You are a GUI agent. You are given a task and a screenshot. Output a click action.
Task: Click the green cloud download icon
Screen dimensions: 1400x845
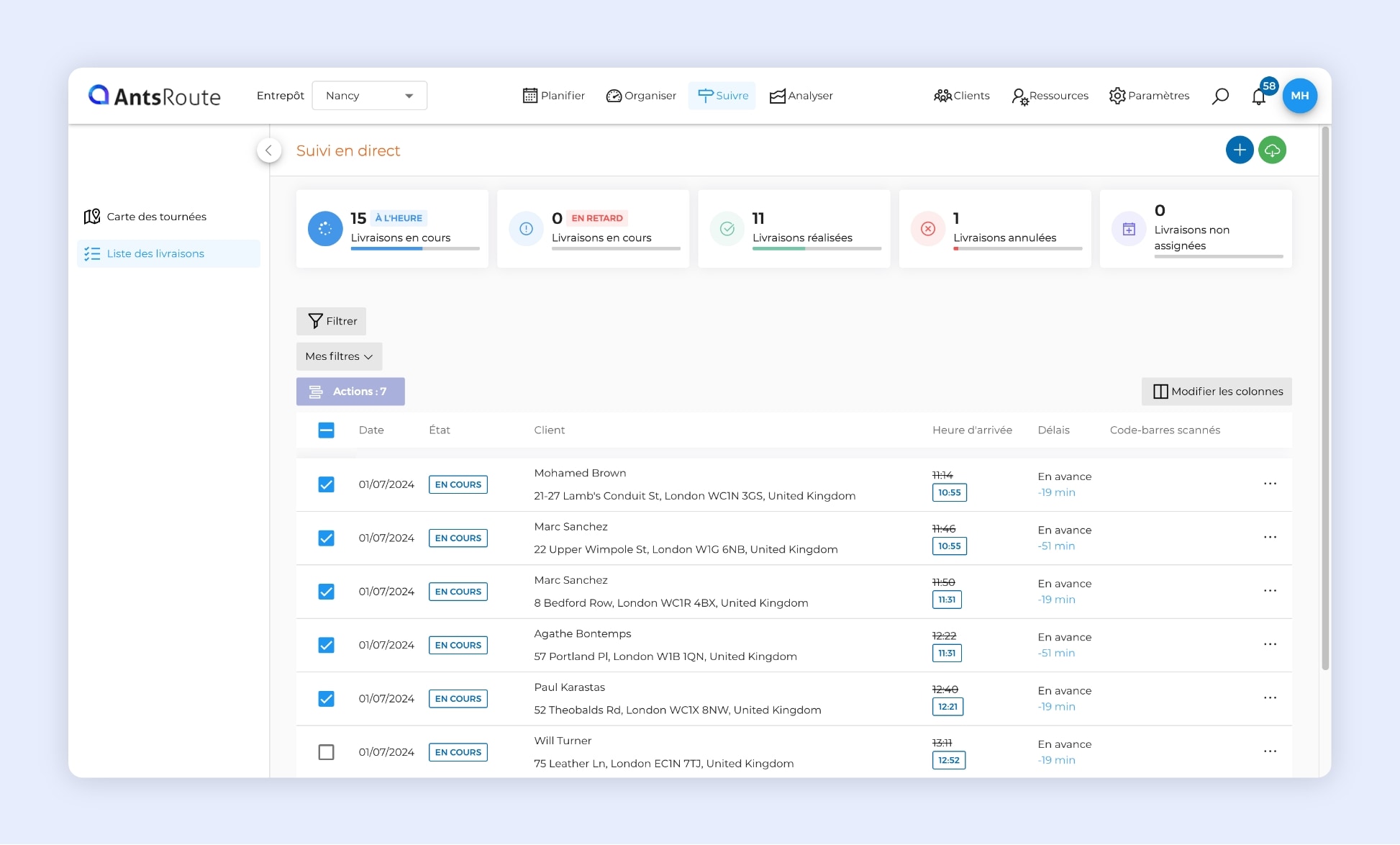click(1272, 150)
